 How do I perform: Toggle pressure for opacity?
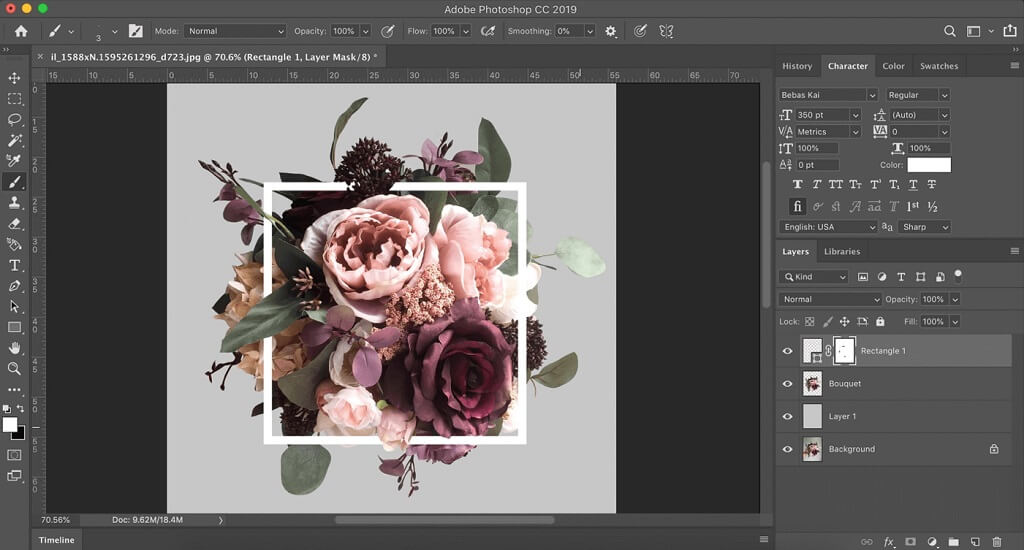(x=387, y=31)
